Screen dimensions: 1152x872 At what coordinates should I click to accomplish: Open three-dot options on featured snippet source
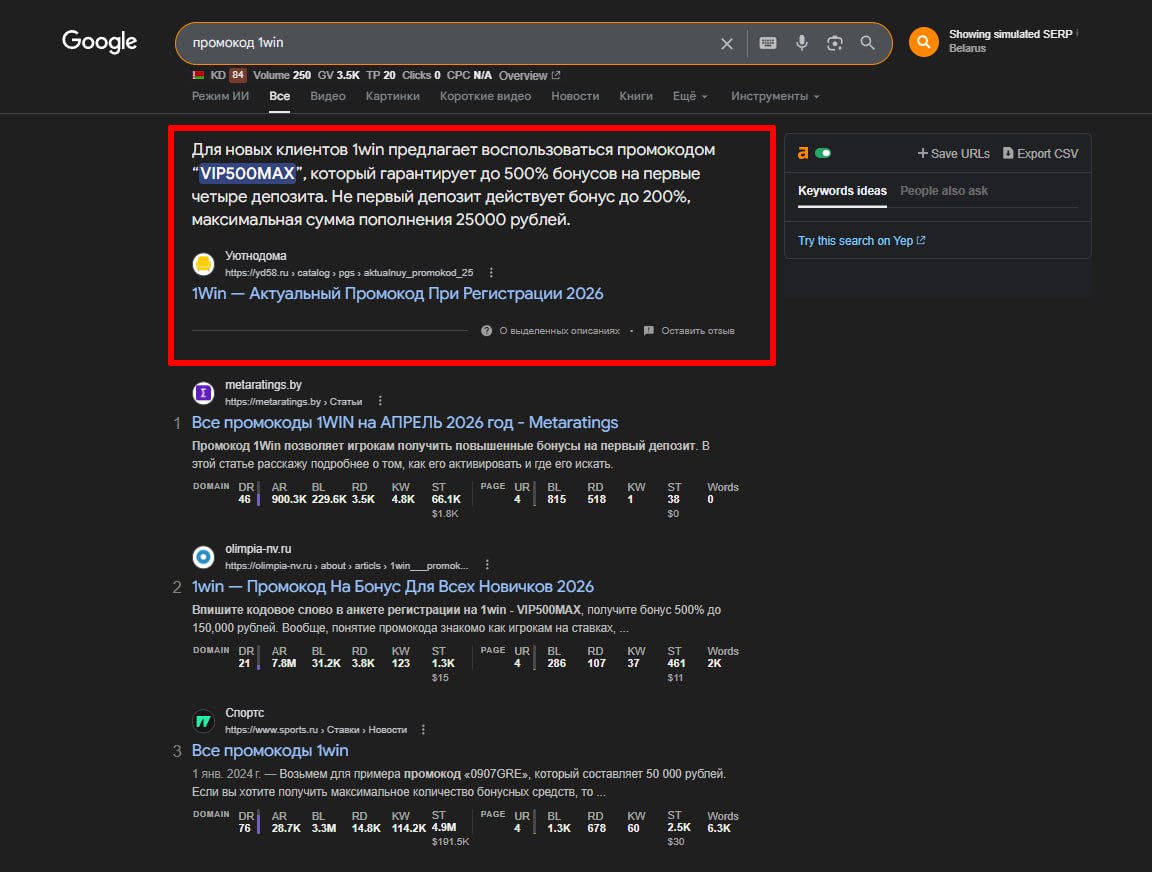click(x=491, y=272)
